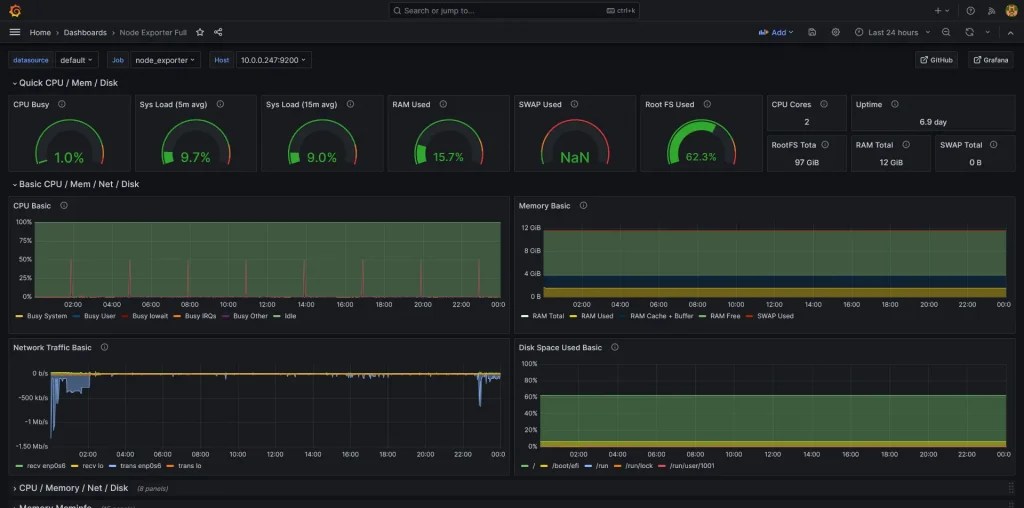The image size is (1024, 508).
Task: Click RAM Total panel info icon
Action: pos(906,144)
